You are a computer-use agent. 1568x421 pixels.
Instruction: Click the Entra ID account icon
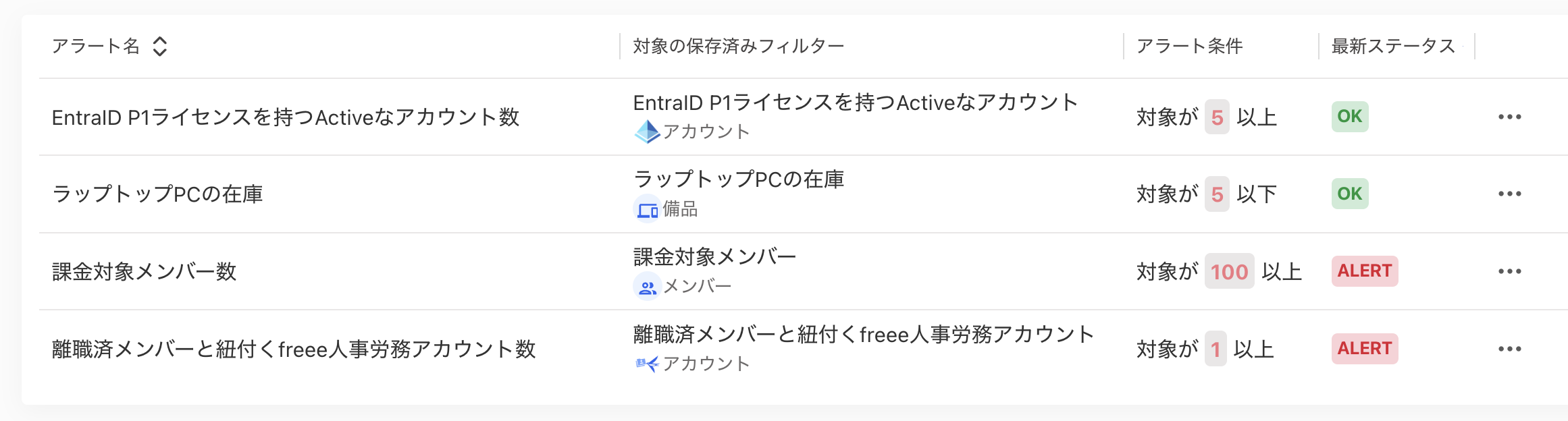pos(647,132)
